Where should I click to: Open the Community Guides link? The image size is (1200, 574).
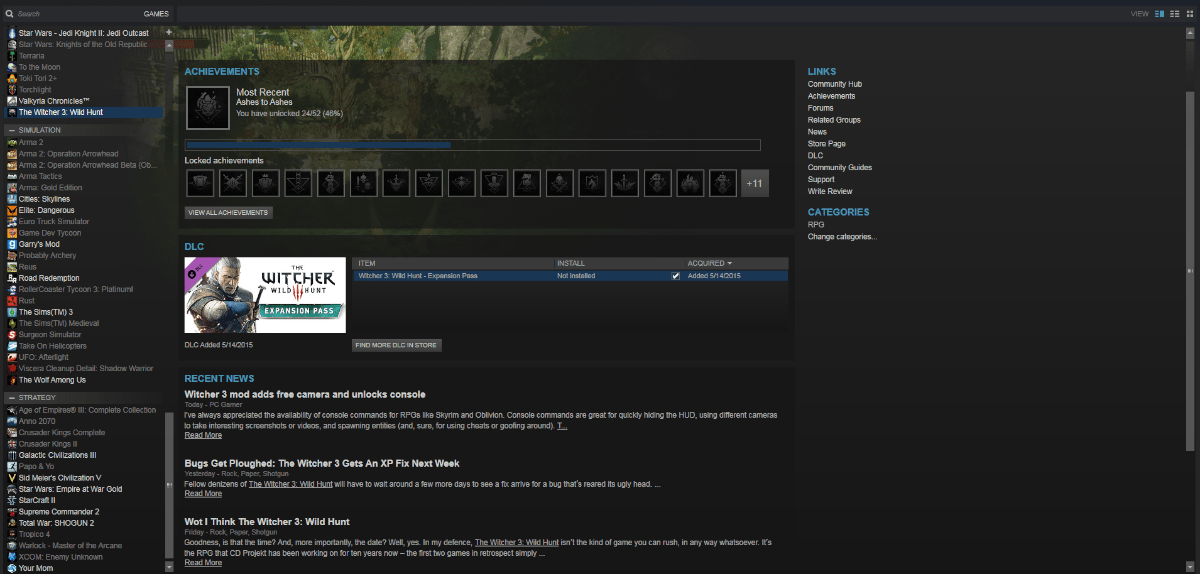[x=840, y=167]
